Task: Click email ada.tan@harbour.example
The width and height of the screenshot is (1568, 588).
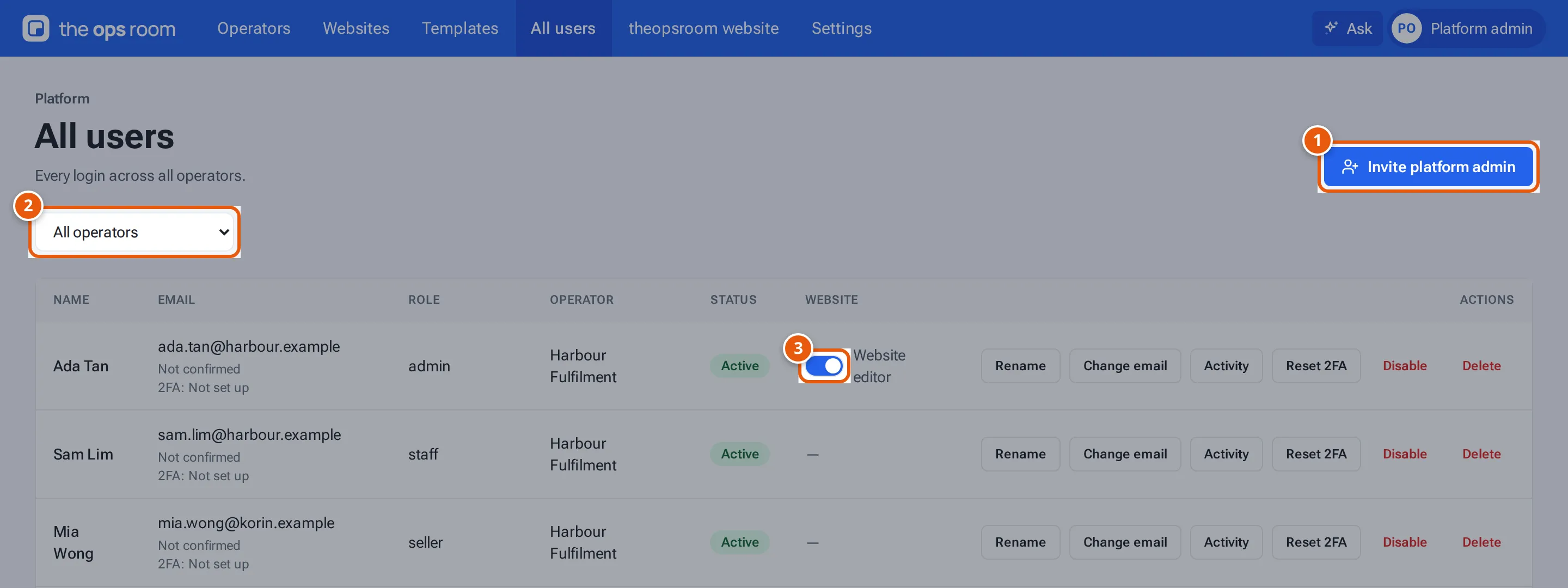Action: coord(249,346)
